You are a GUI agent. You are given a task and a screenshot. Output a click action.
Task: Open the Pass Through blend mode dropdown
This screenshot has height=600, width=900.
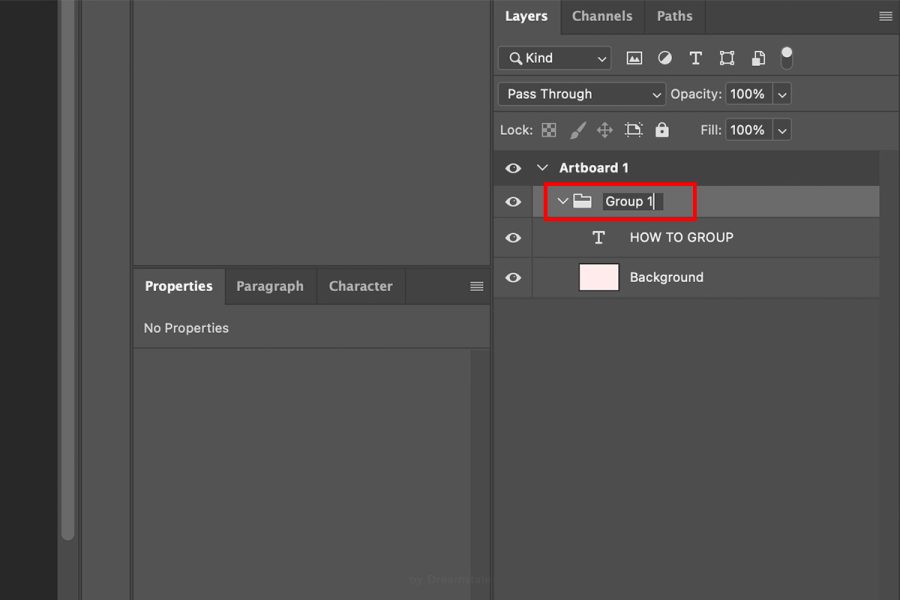580,94
